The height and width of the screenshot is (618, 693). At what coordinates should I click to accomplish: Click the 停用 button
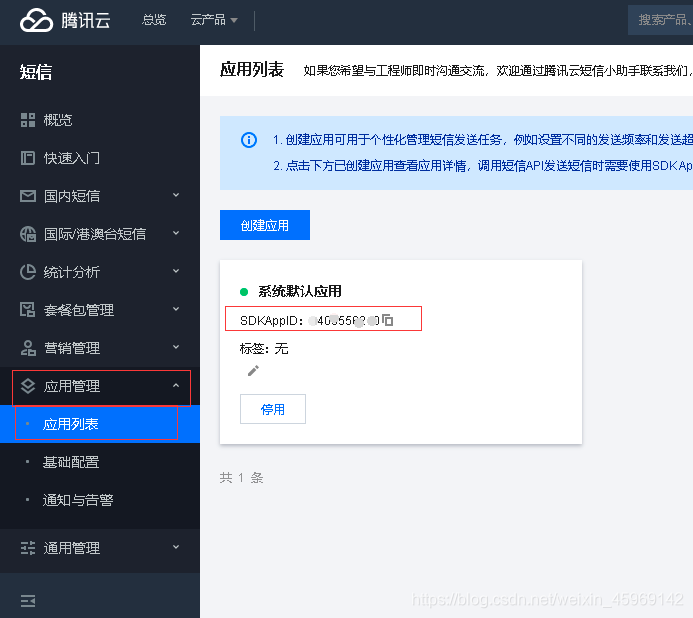273,409
